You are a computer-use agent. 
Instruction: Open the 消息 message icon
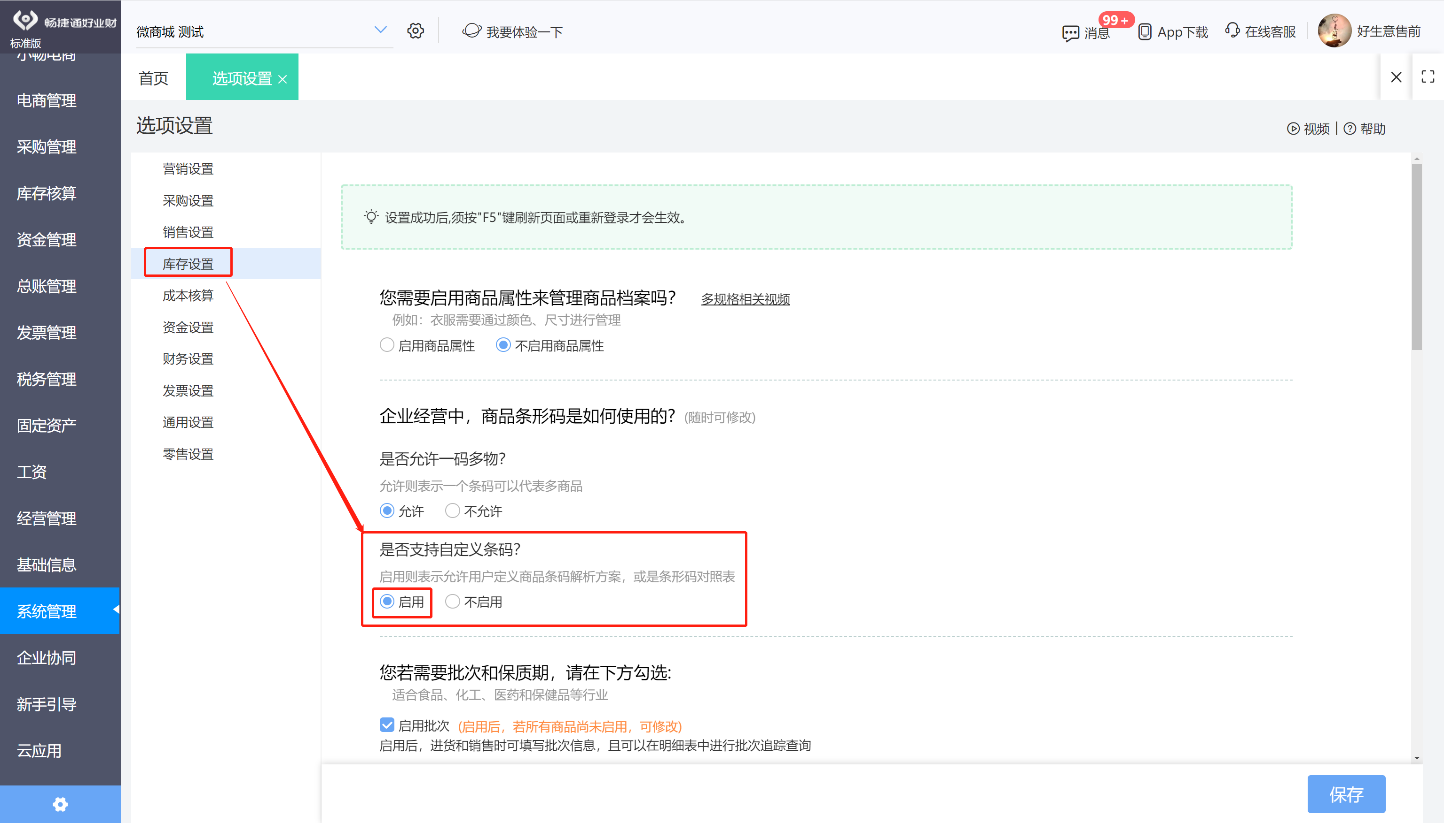pyautogui.click(x=1071, y=33)
